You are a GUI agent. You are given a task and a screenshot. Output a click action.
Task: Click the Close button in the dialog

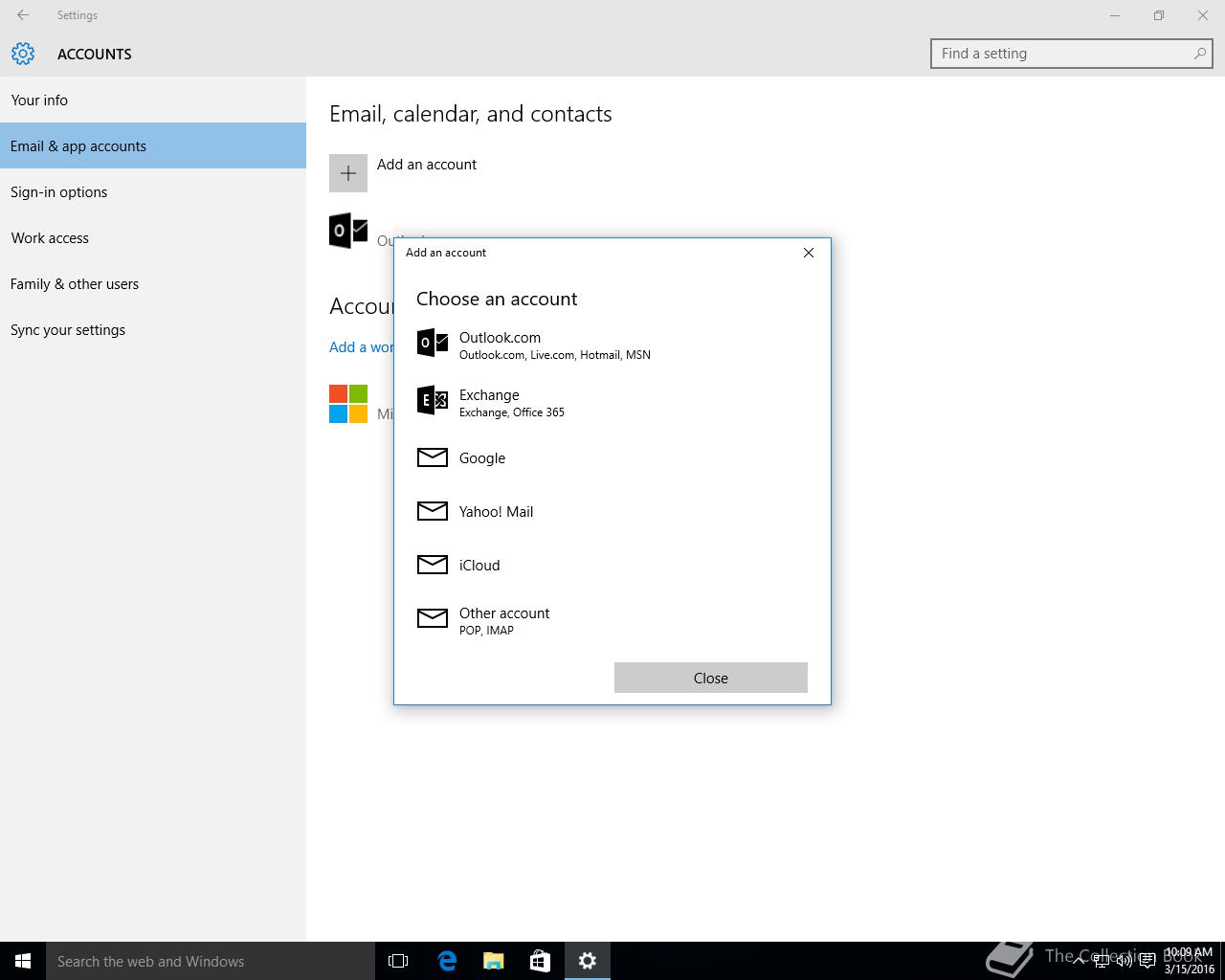pyautogui.click(x=711, y=678)
